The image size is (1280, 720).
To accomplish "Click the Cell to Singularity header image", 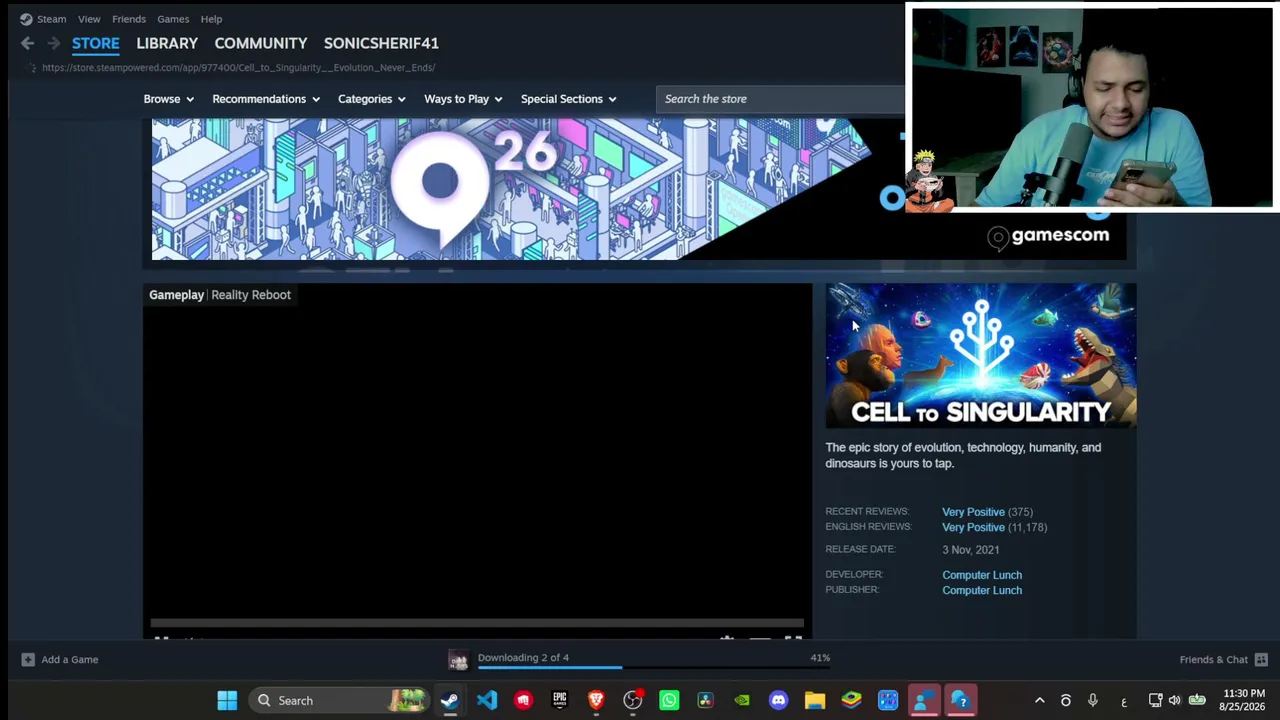I will [x=981, y=355].
